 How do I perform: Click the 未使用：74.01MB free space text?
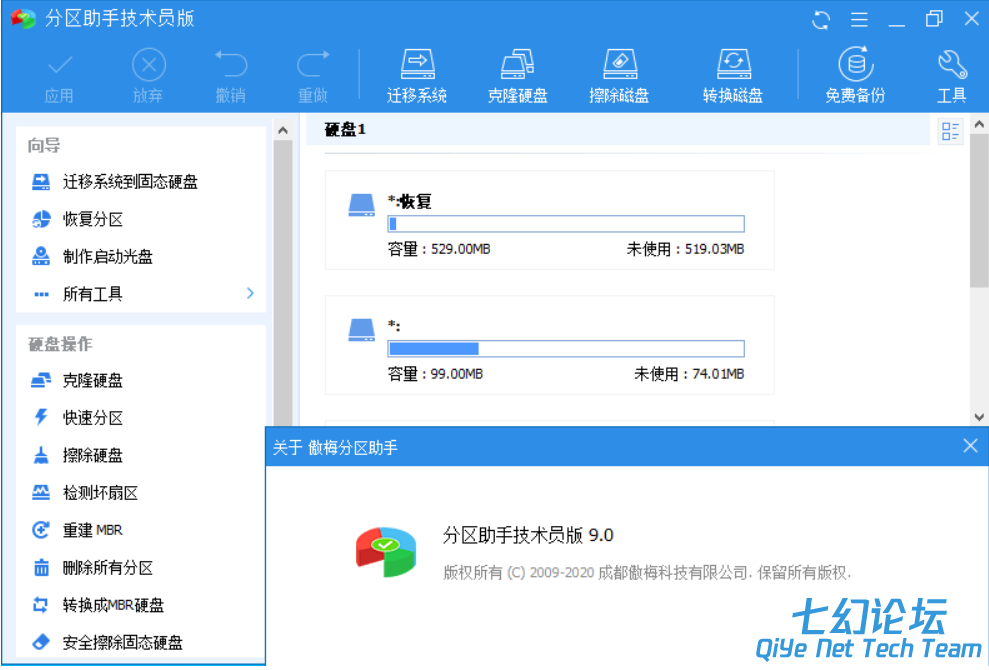click(x=689, y=374)
